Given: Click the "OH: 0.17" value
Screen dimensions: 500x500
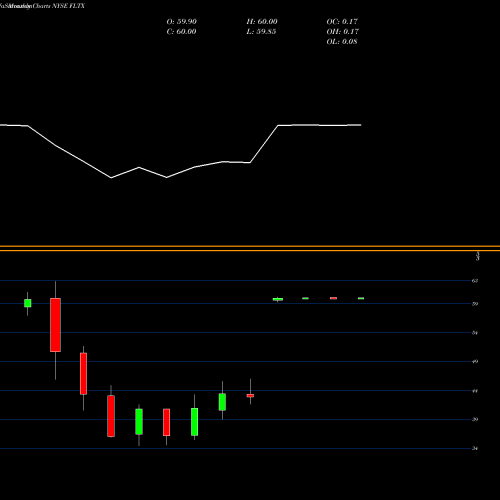Looking at the screenshot, I should pyautogui.click(x=342, y=31).
